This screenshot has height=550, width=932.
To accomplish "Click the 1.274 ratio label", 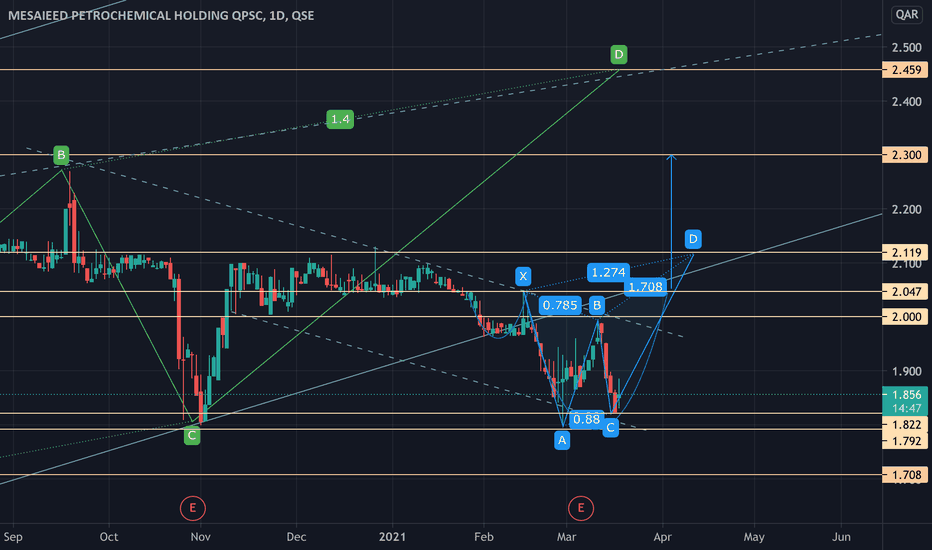I will 608,272.
